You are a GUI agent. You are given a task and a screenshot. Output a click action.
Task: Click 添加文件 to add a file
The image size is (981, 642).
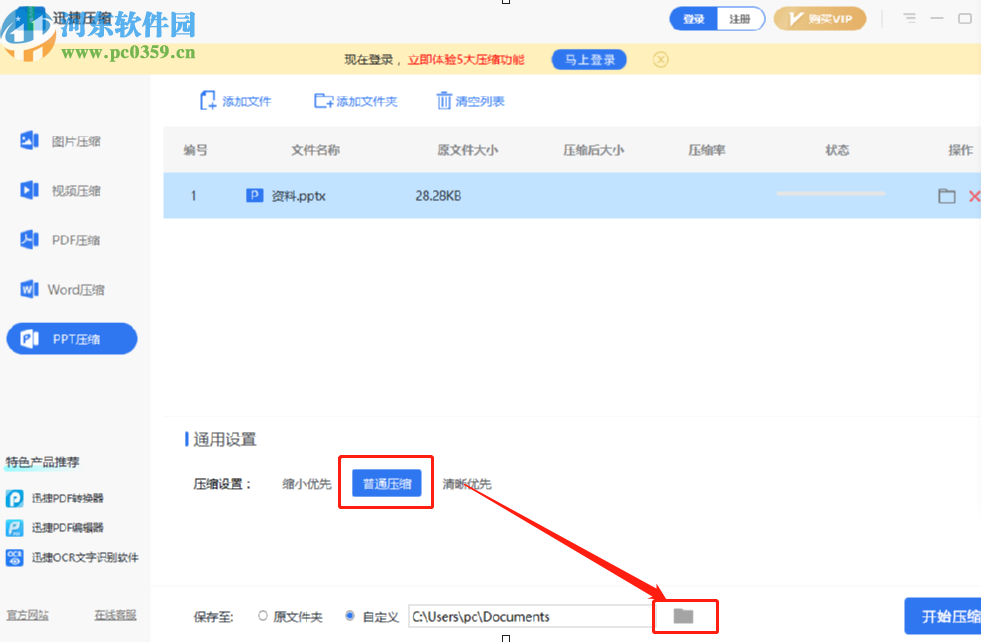tap(235, 100)
